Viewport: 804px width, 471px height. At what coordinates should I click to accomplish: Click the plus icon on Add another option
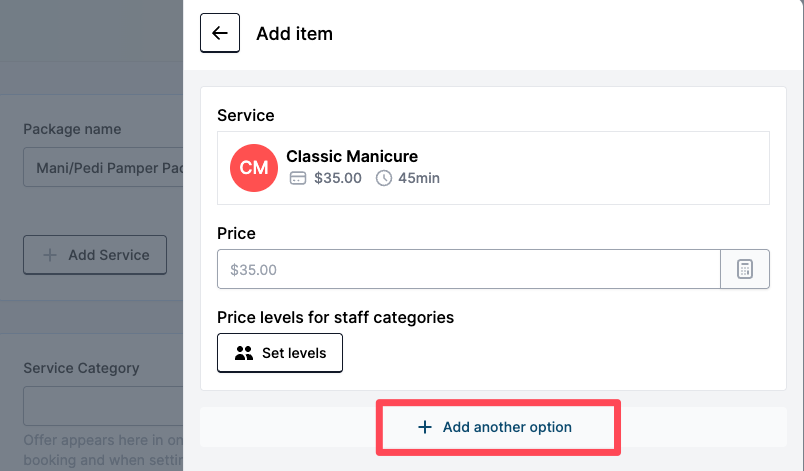425,427
